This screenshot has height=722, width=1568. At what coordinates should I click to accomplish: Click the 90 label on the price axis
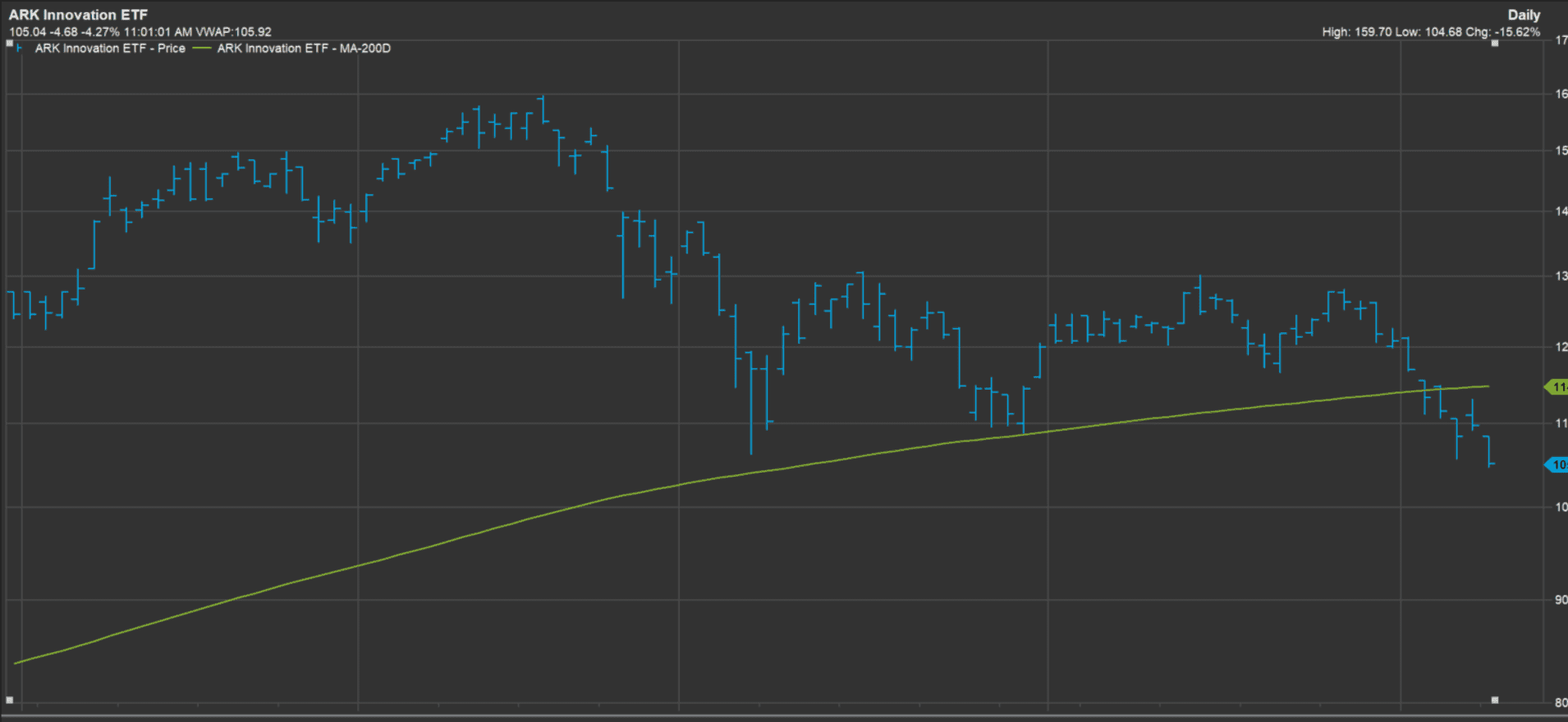click(x=1561, y=600)
